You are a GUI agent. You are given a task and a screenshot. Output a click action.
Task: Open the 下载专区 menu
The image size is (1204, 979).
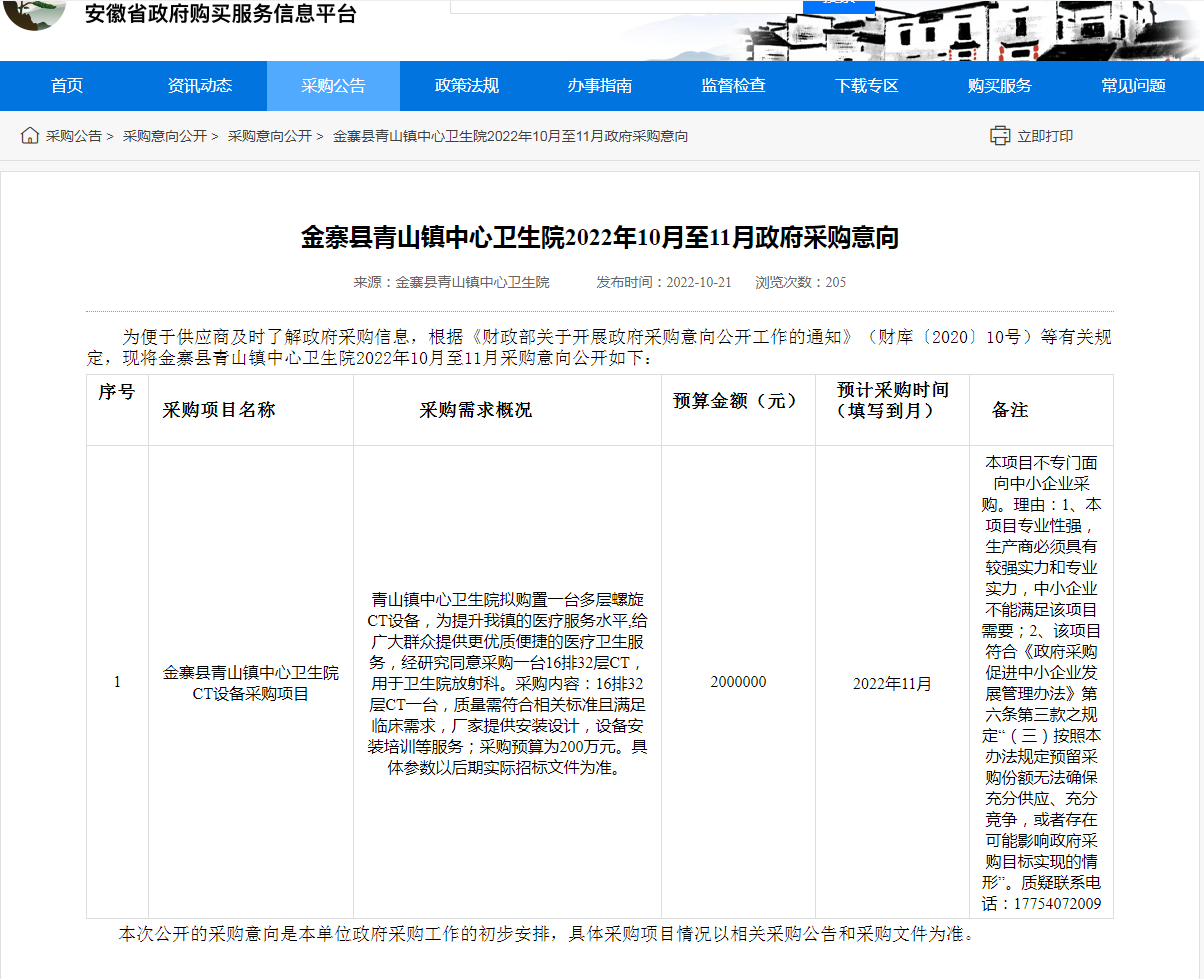point(867,86)
